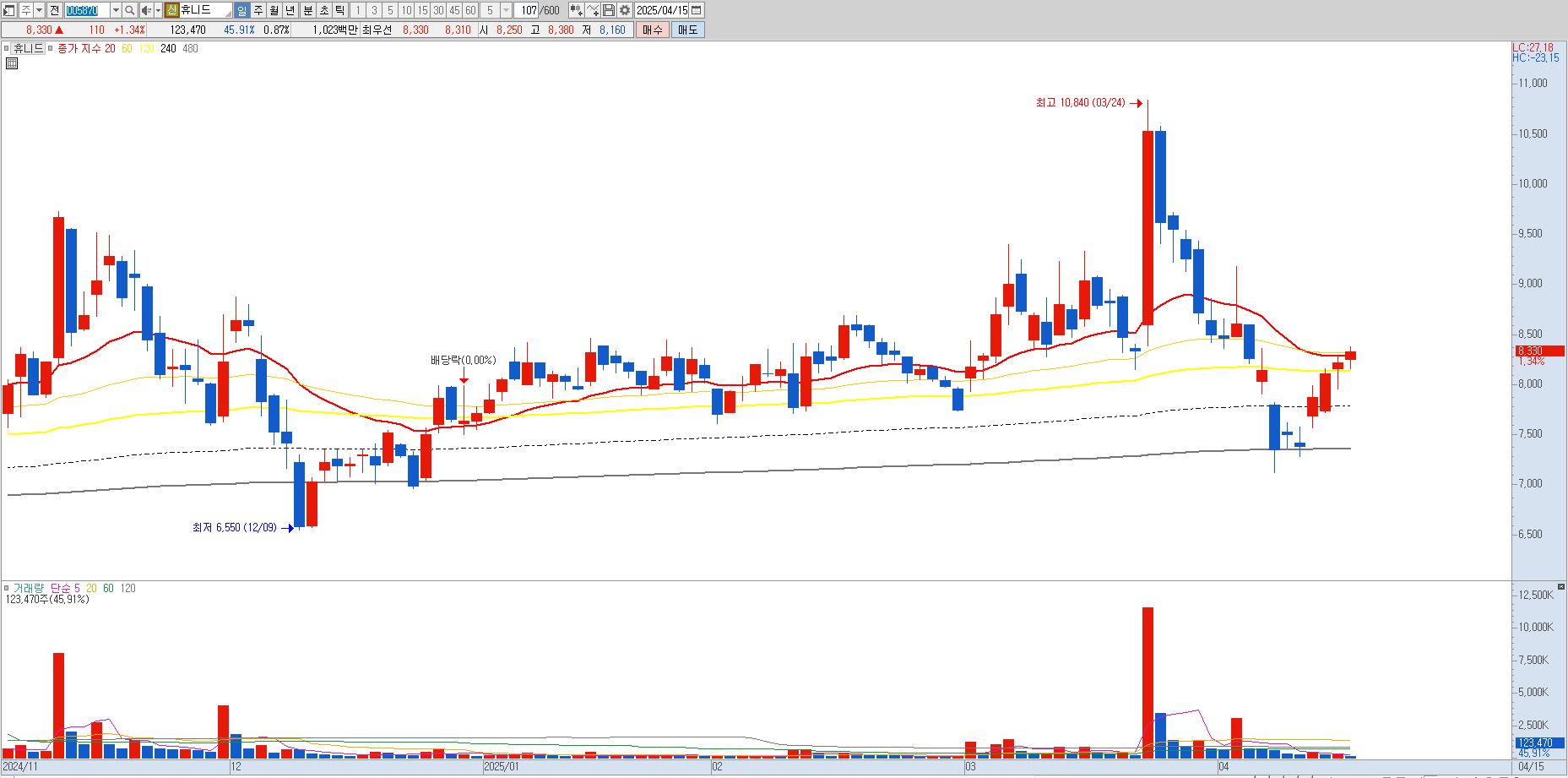Save chart with the floppy disk icon

(608, 10)
